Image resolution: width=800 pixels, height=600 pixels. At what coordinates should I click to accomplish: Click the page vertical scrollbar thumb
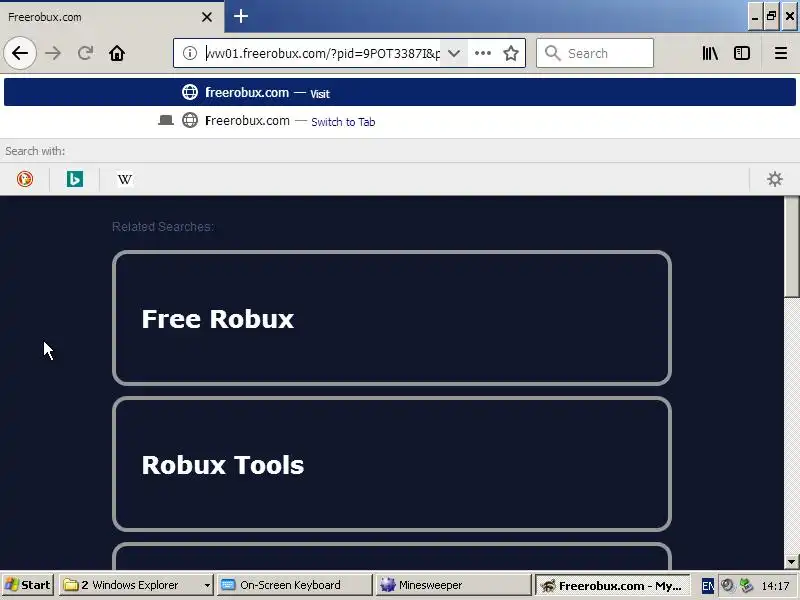792,246
